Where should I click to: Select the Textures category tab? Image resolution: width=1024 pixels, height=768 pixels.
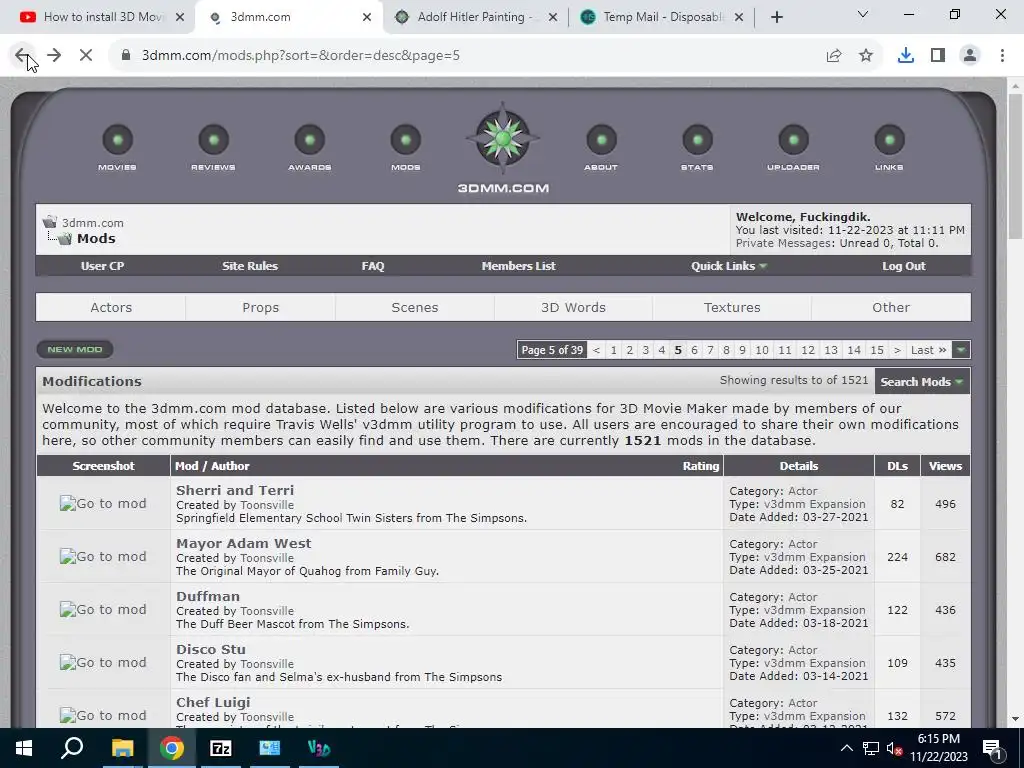click(732, 308)
